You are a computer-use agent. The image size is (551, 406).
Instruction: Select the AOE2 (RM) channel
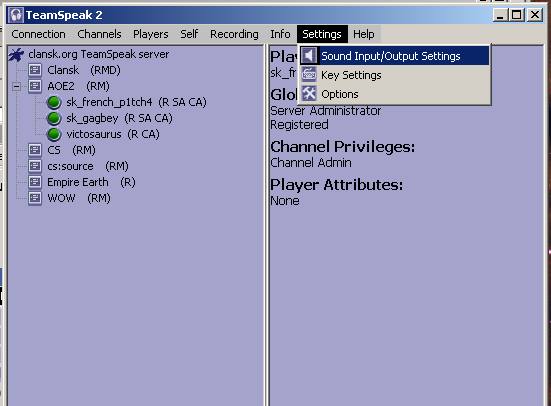tap(78, 86)
